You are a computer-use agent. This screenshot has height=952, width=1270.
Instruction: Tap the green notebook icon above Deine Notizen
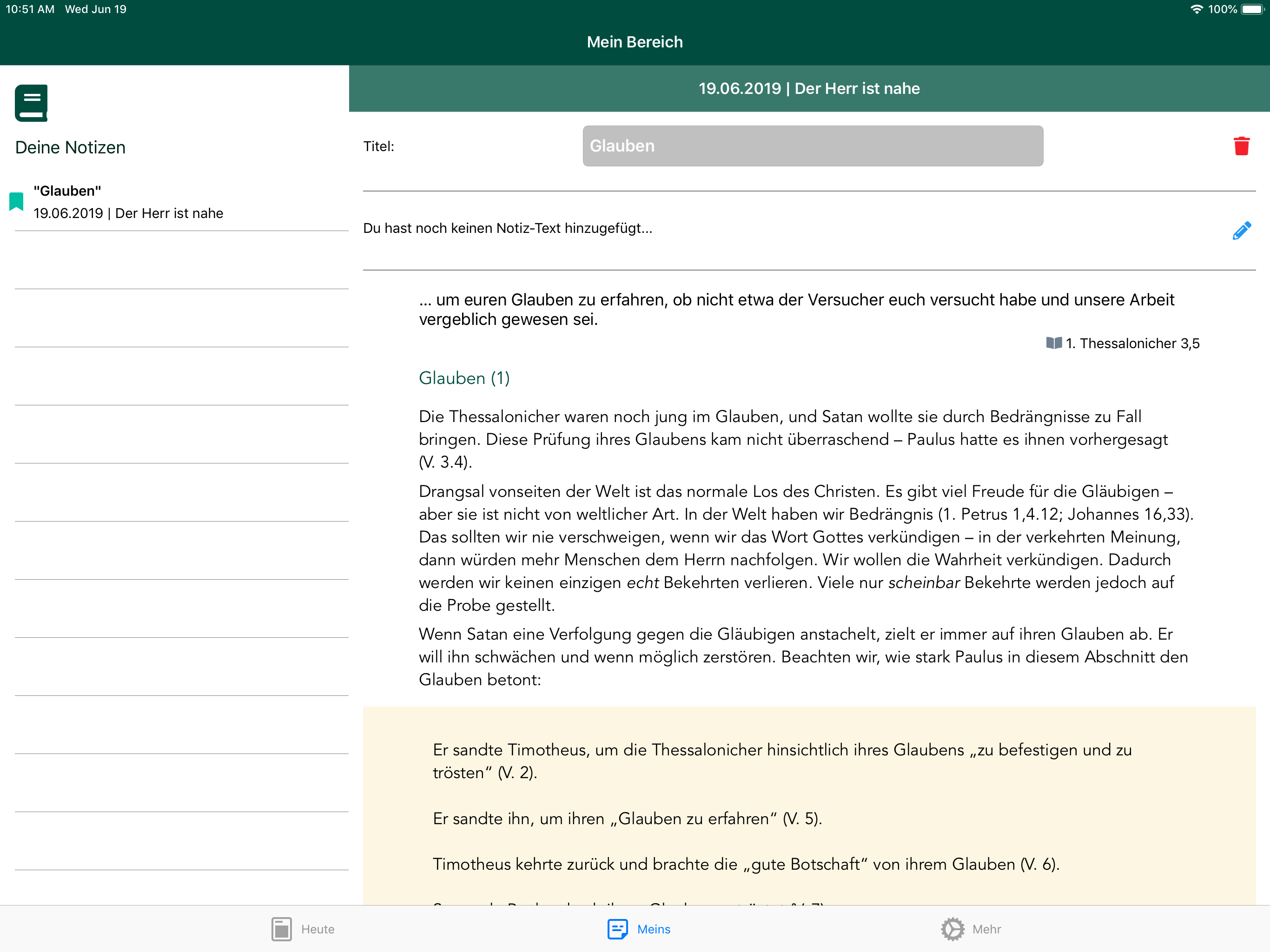pyautogui.click(x=31, y=103)
